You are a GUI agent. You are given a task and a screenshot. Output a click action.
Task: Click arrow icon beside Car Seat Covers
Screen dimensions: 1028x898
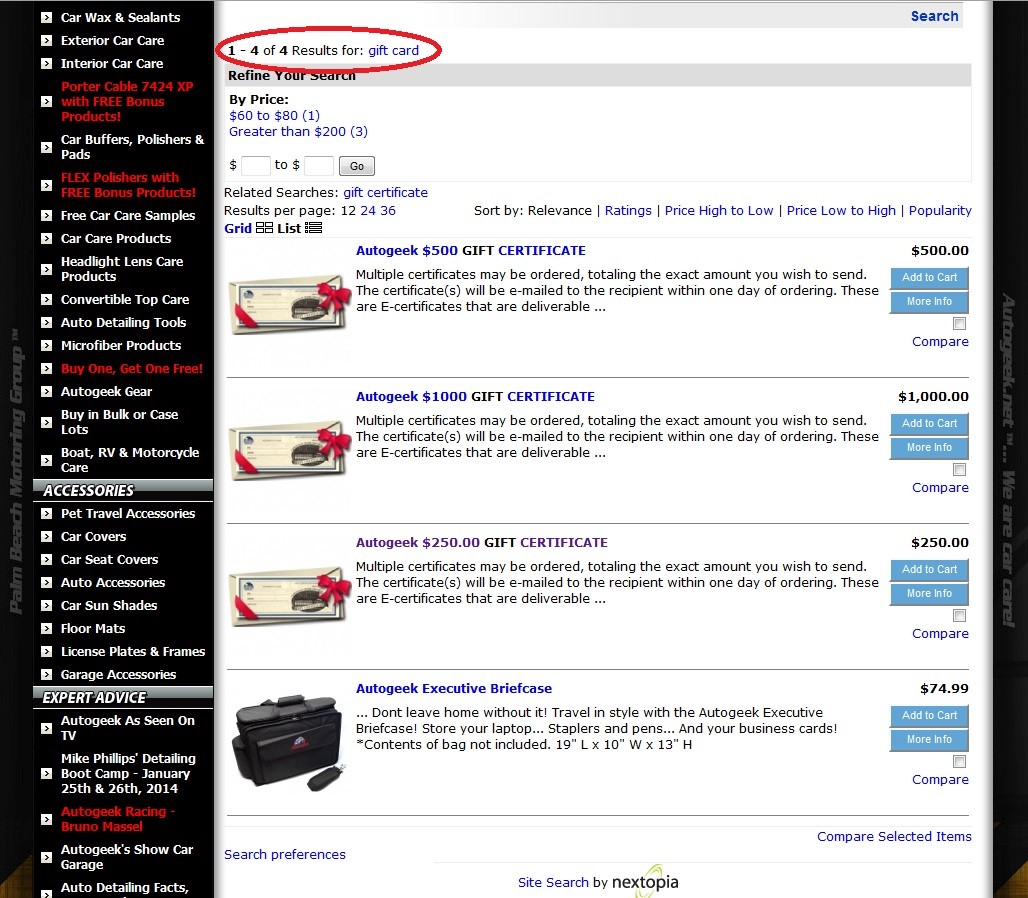[47, 560]
